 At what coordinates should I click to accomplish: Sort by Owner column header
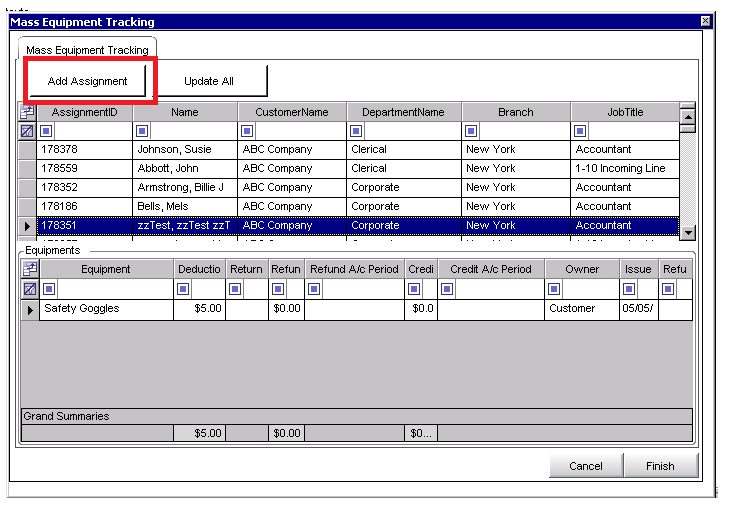pos(582,269)
